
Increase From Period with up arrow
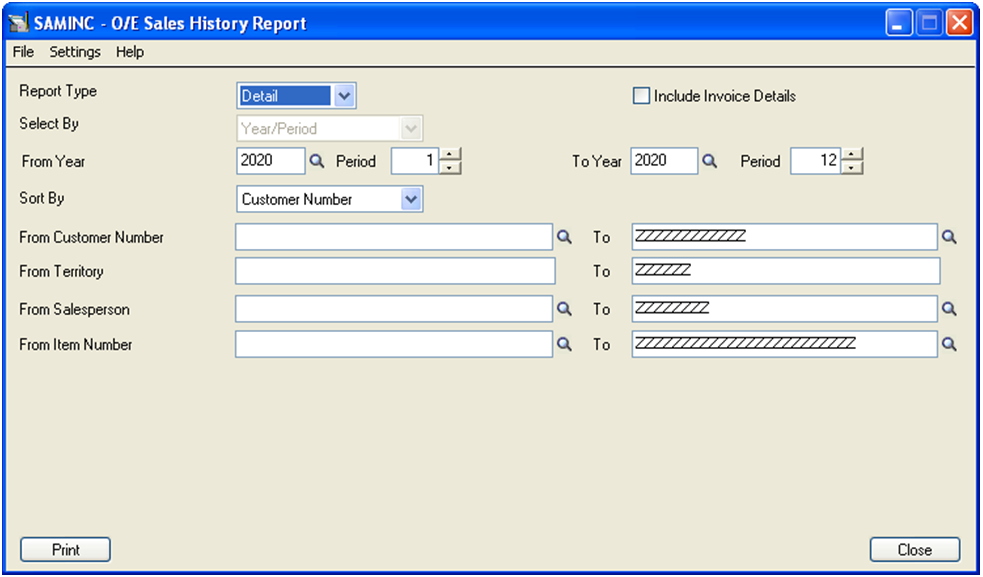450,154
